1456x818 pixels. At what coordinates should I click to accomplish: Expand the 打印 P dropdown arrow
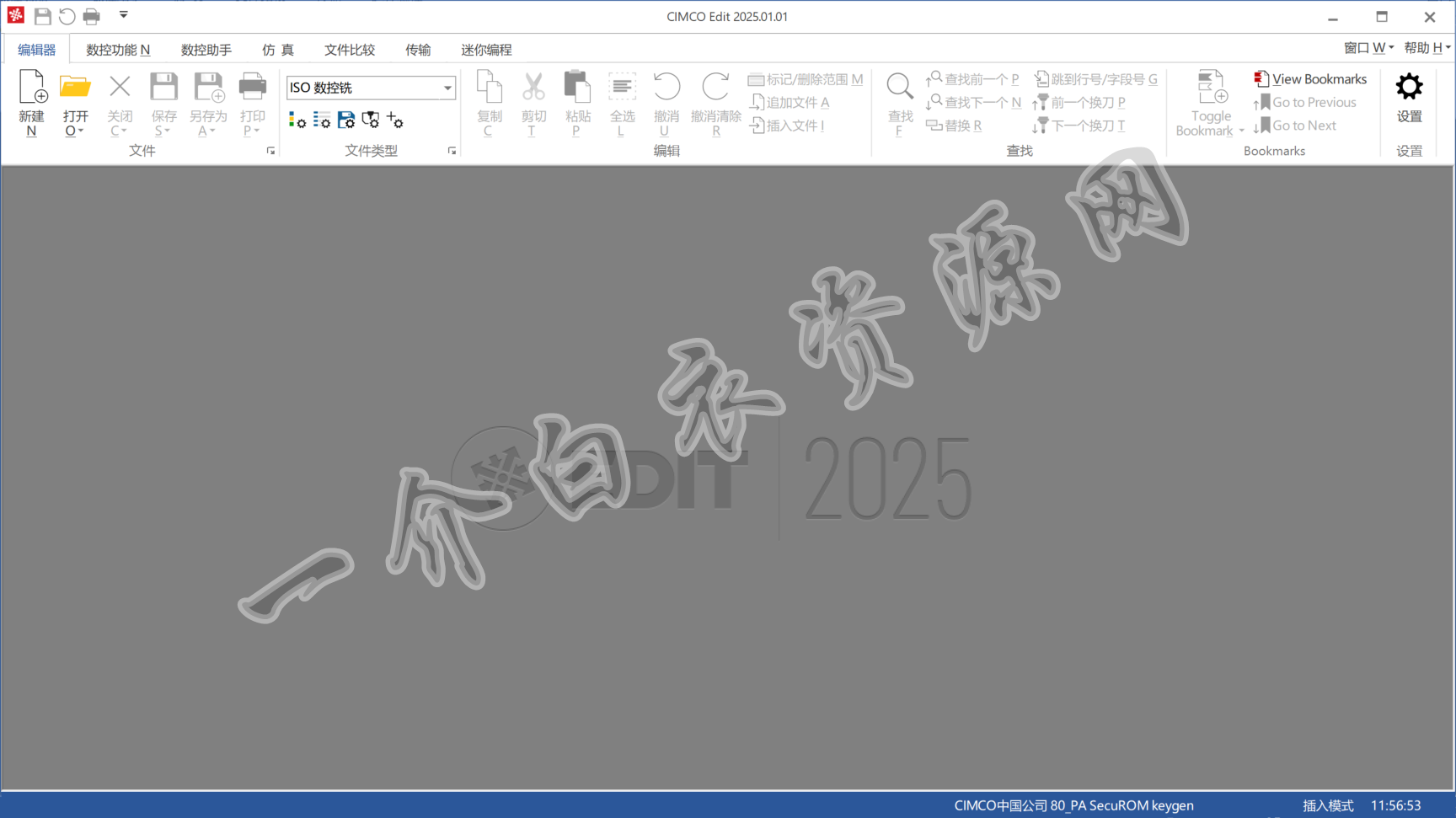tap(256, 131)
